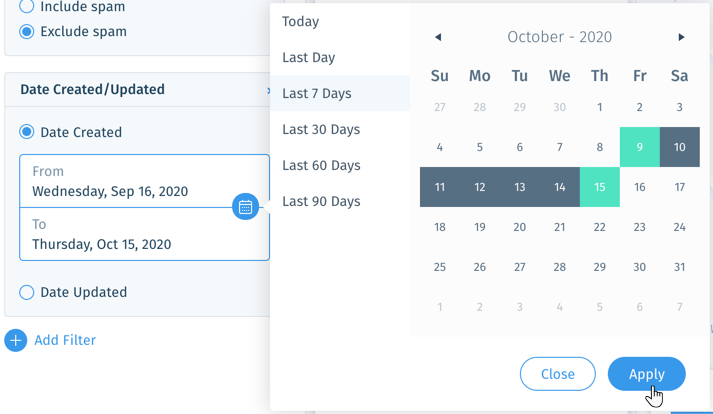Select the Date Created radio button
Viewport: 713px width, 414px height.
[x=27, y=132]
